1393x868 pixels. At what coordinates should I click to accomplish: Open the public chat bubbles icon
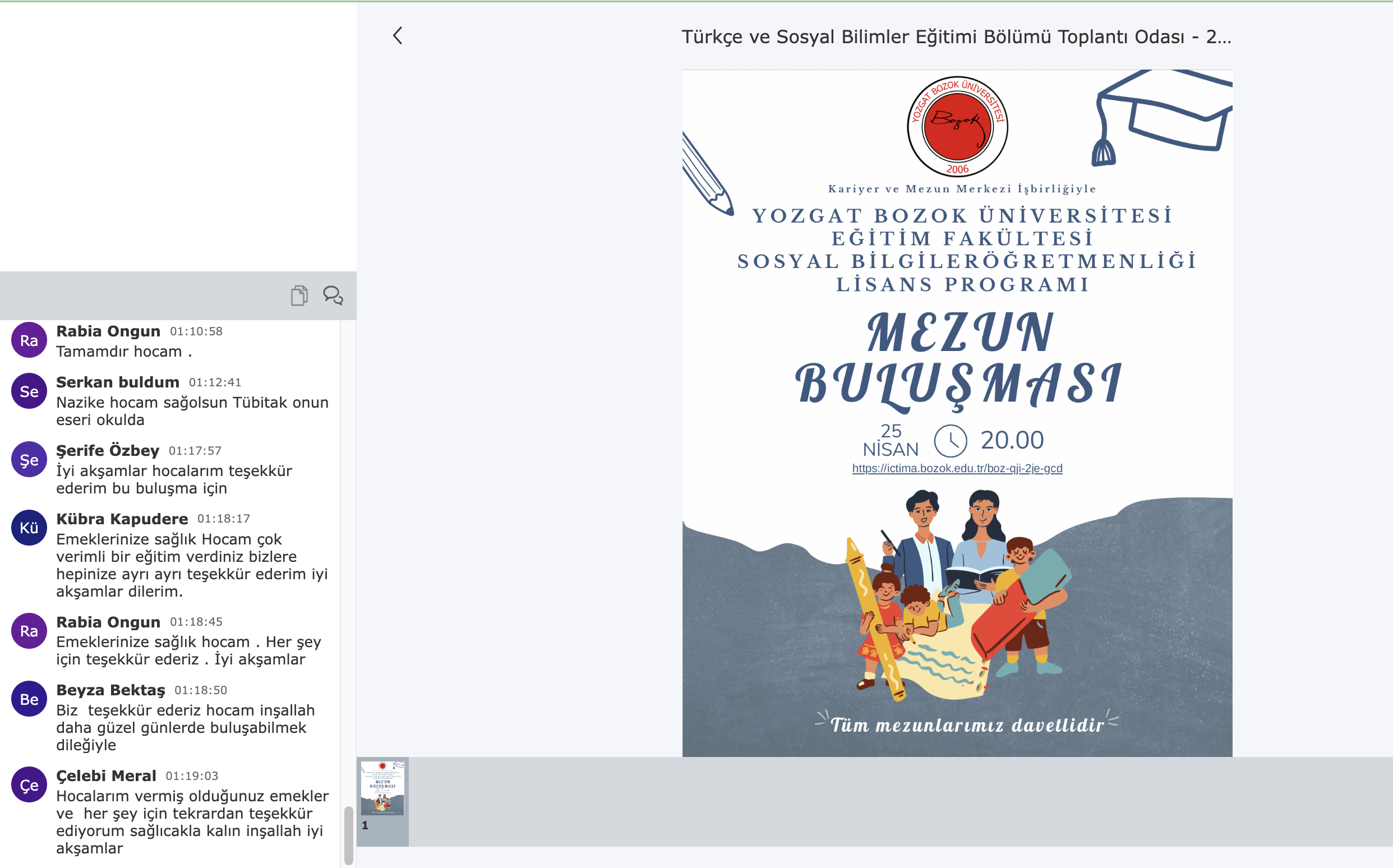click(333, 296)
